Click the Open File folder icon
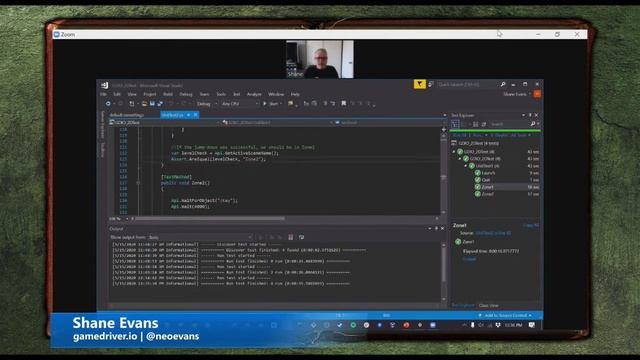The width and height of the screenshot is (640, 360). [144, 104]
